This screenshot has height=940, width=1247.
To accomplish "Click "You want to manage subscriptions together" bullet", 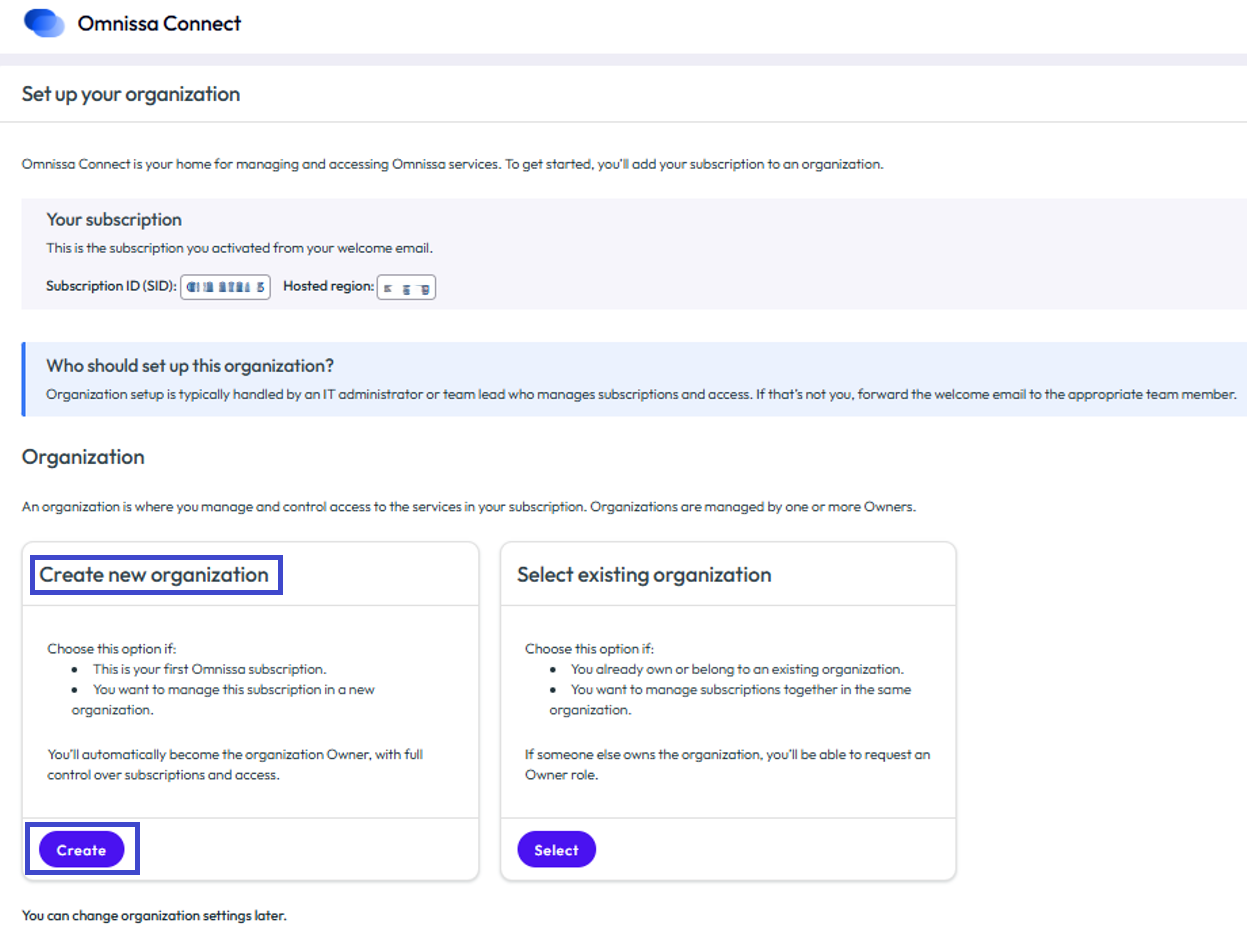I will pyautogui.click(x=730, y=700).
